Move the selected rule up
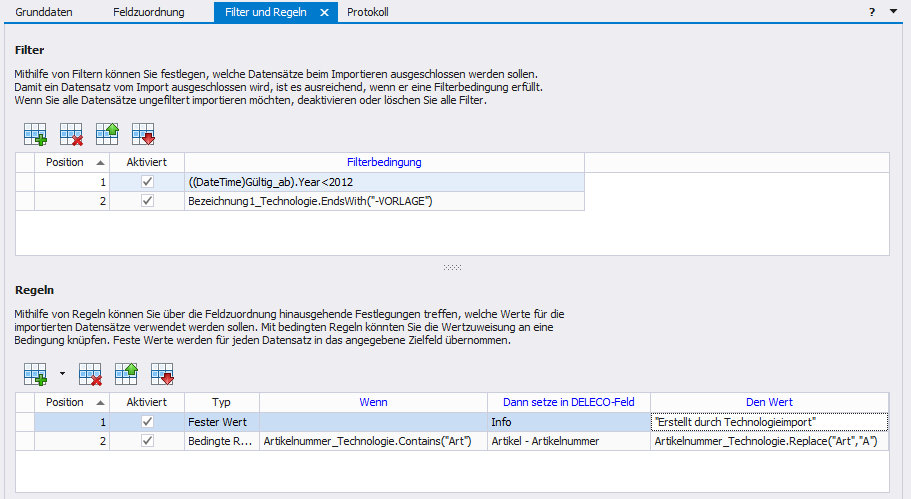Image resolution: width=911 pixels, height=499 pixels. tap(127, 374)
